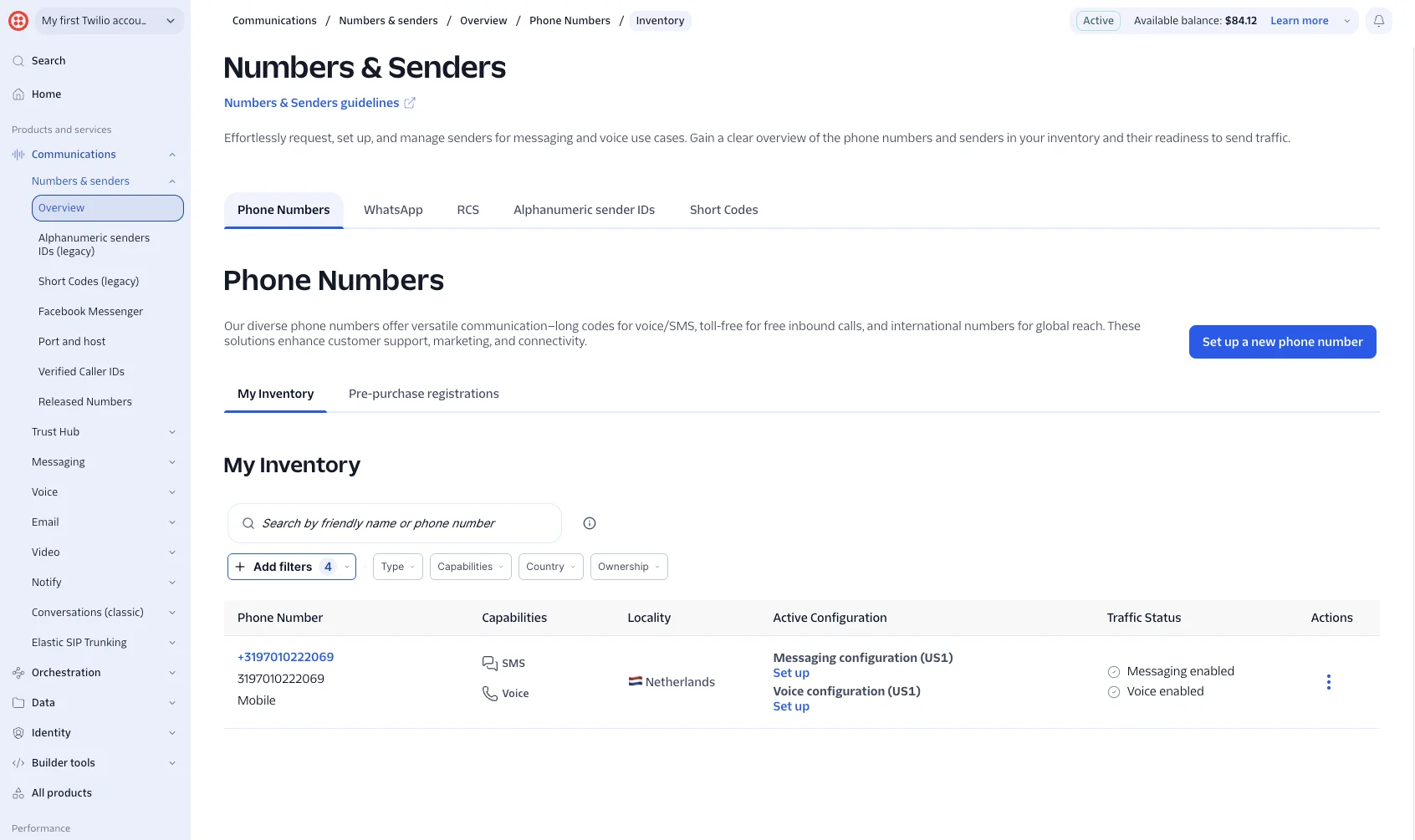Select the Phone Numbers tab
1415x840 pixels.
[284, 210]
